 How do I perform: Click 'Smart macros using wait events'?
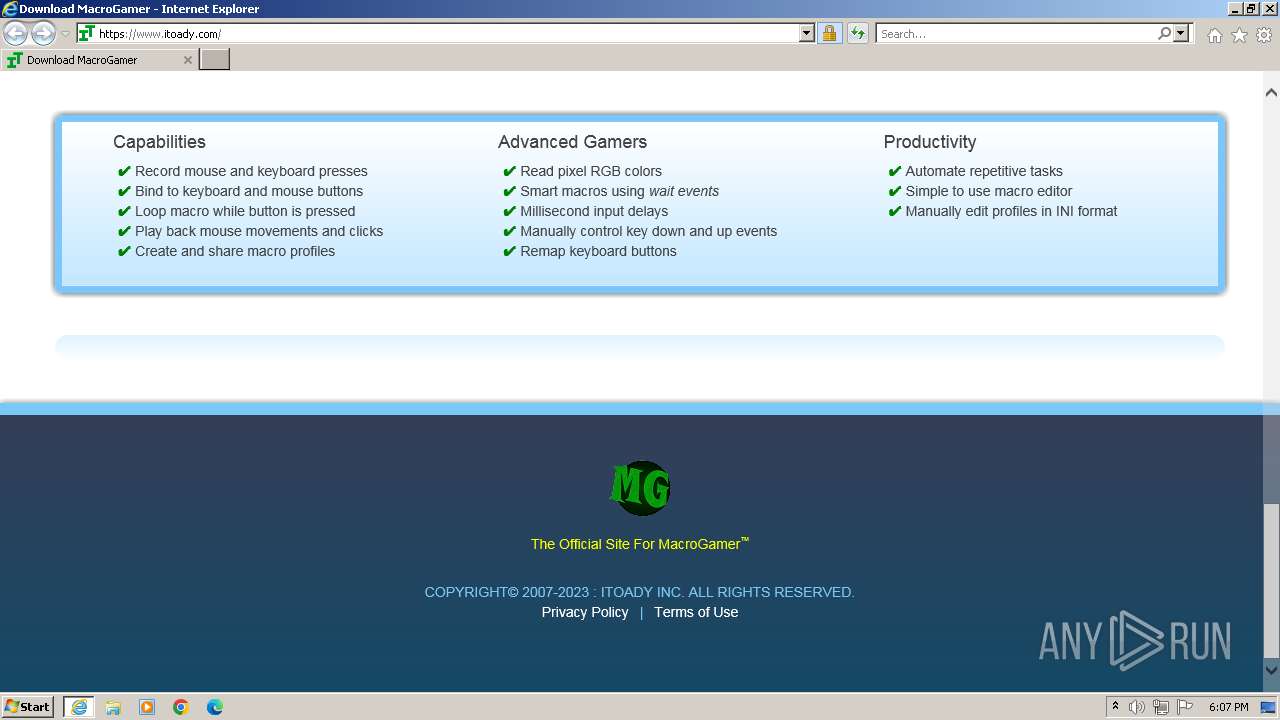pyautogui.click(x=620, y=191)
